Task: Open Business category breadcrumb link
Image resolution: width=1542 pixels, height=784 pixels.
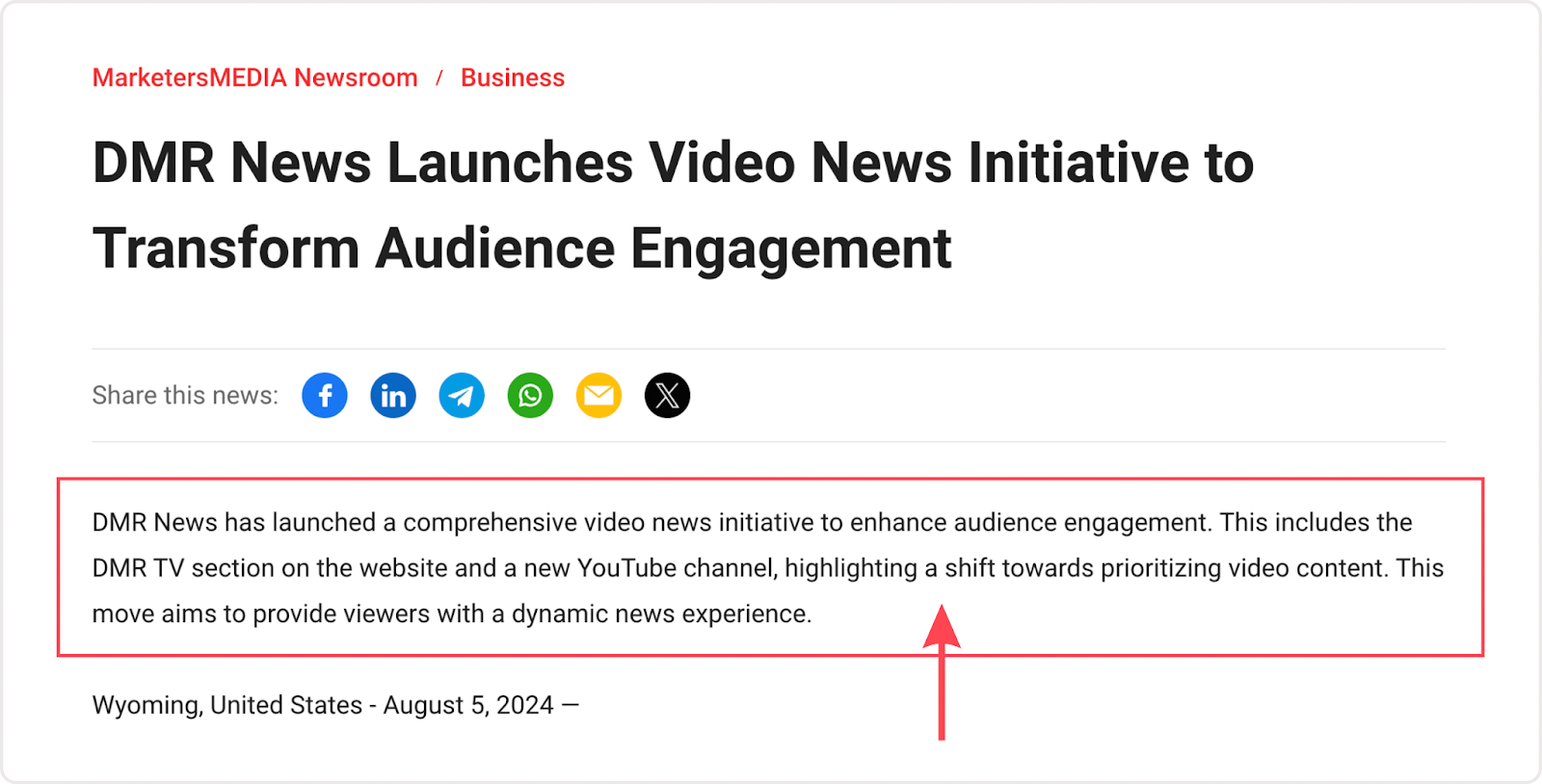Action: click(x=513, y=78)
